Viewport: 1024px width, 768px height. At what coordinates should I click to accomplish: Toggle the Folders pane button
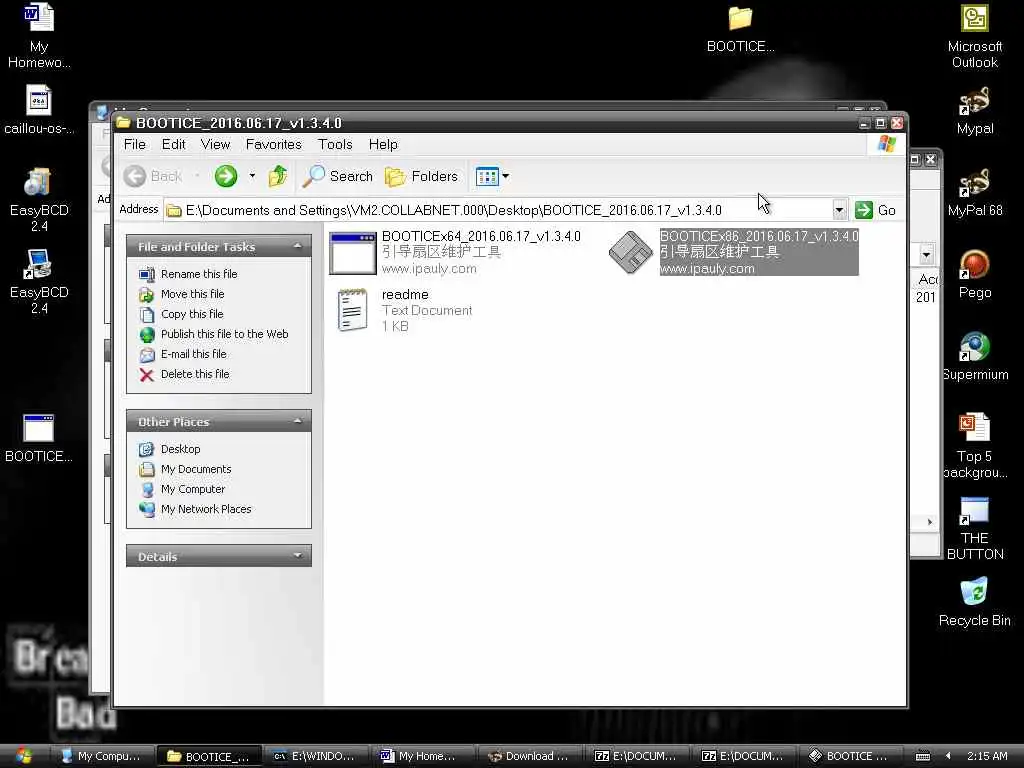(421, 176)
